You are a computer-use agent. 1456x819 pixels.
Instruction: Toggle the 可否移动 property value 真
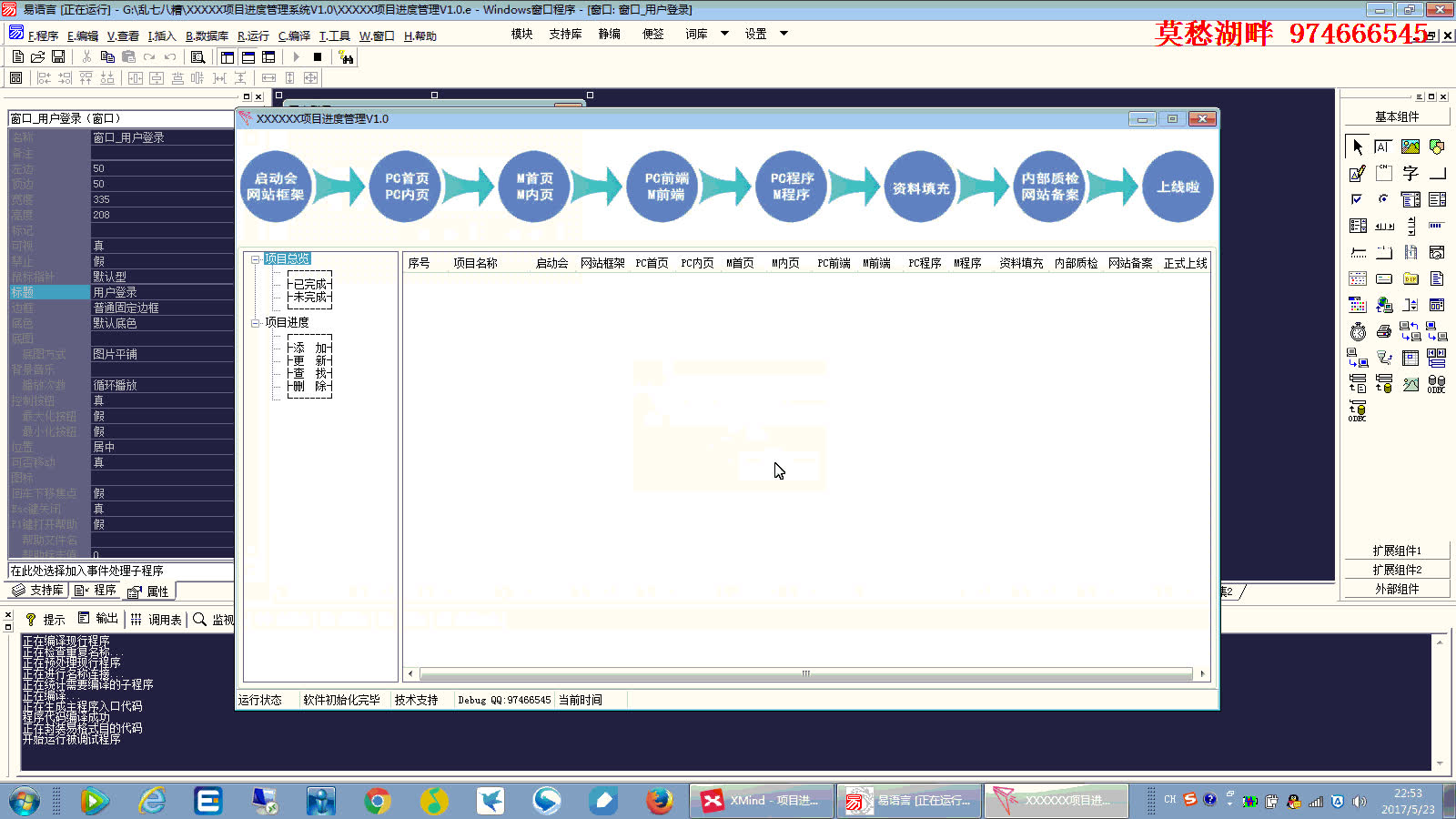coord(162,462)
